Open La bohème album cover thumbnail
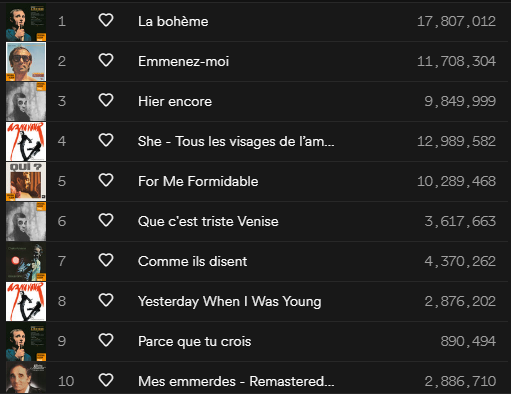 (x=26, y=22)
